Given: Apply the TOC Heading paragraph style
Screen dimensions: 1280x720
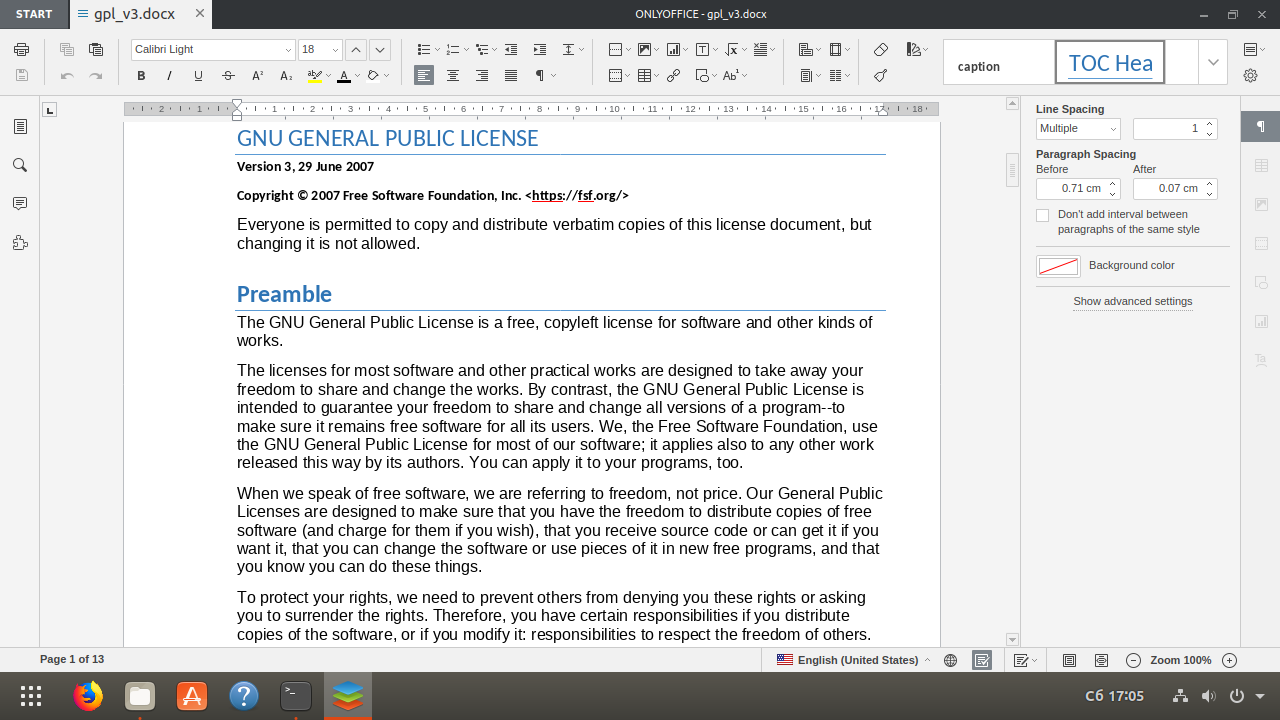Looking at the screenshot, I should click(1110, 62).
